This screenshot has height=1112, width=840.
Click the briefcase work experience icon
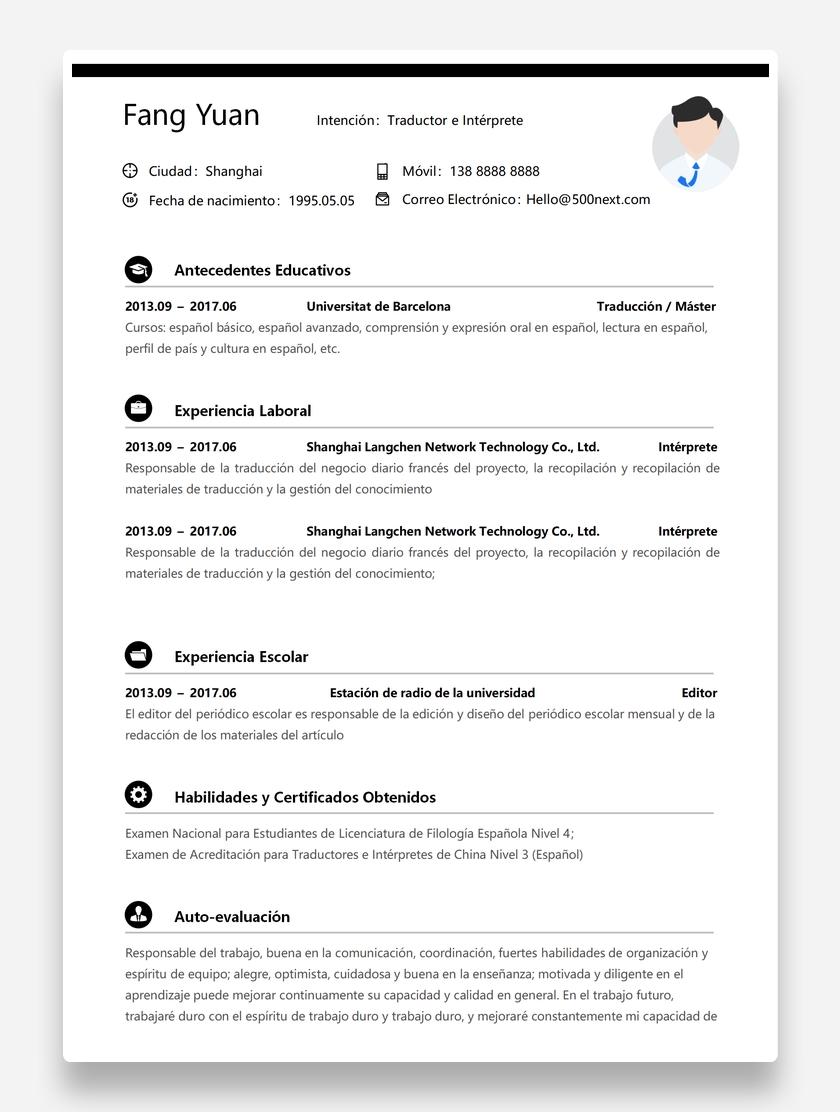tap(138, 408)
